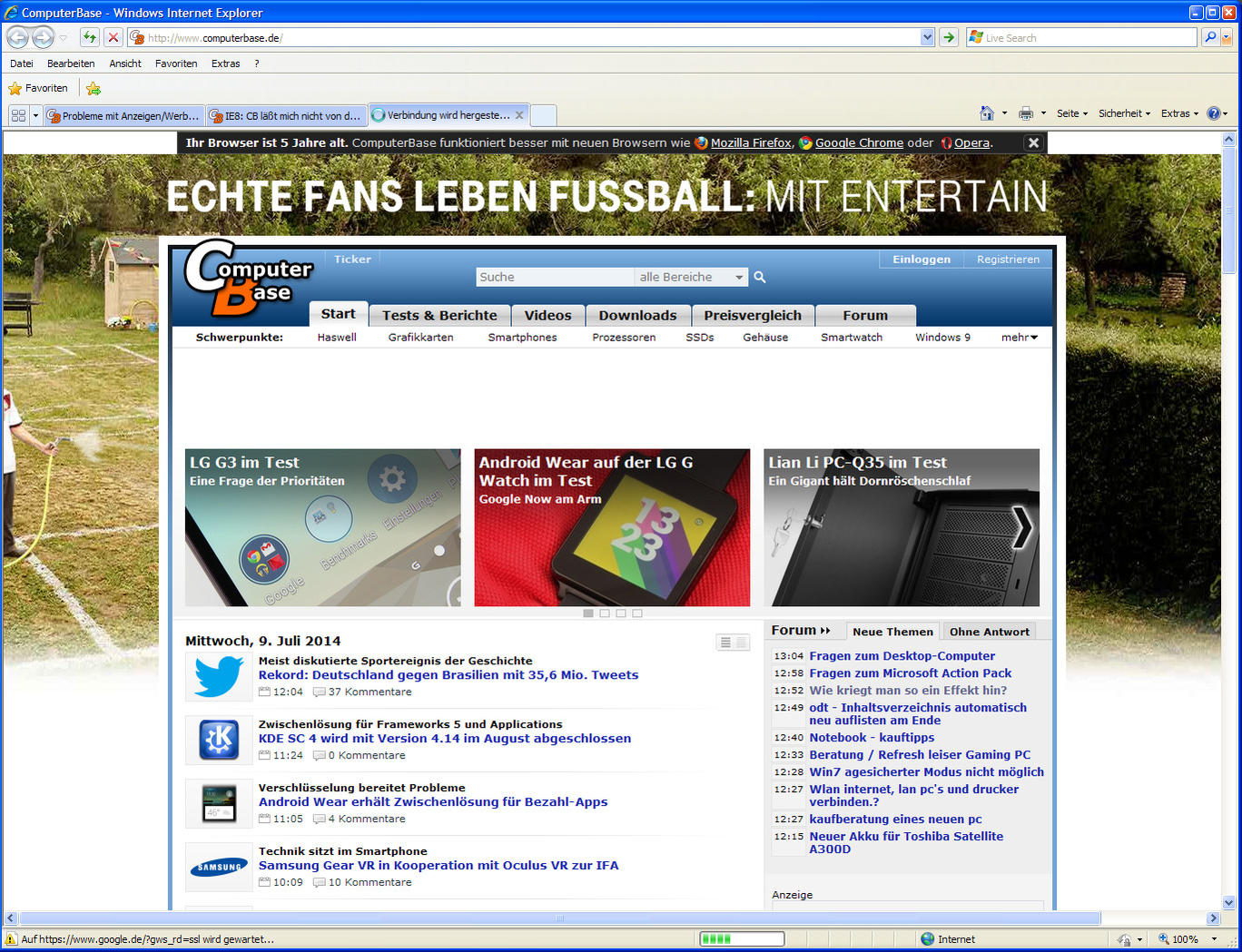Open 'Samsung Gear VR in Kooperation' headline

(x=439, y=865)
